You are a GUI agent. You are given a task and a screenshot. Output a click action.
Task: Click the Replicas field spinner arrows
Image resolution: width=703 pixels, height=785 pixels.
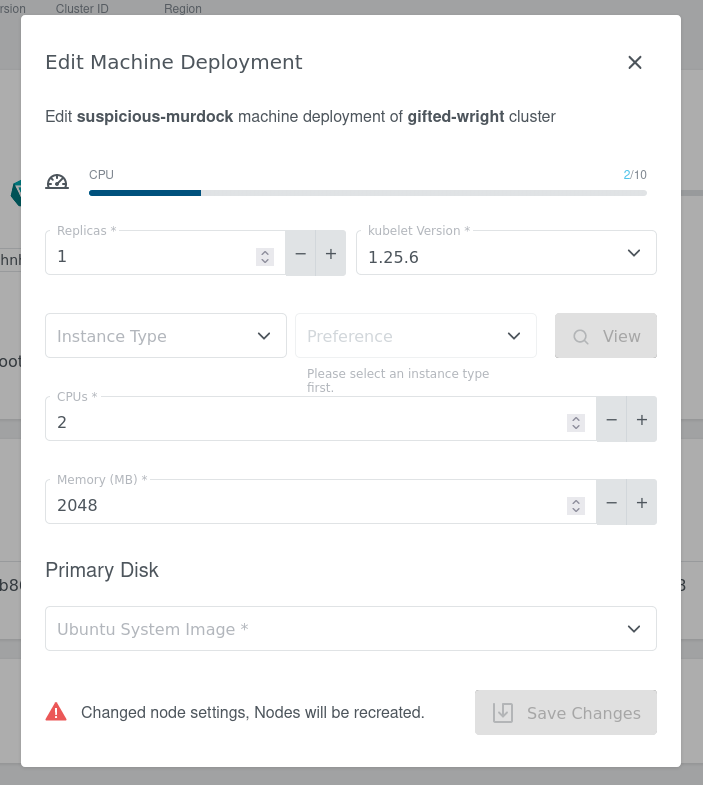coord(265,257)
